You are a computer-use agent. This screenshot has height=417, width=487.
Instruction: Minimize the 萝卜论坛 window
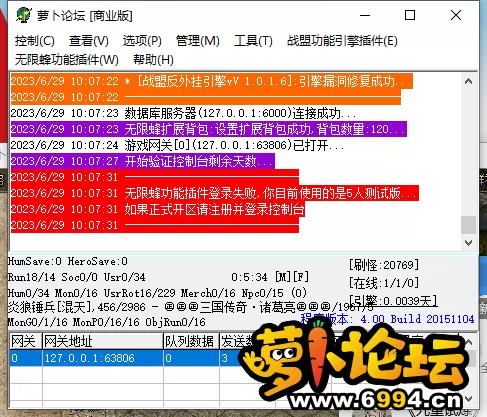[365, 15]
